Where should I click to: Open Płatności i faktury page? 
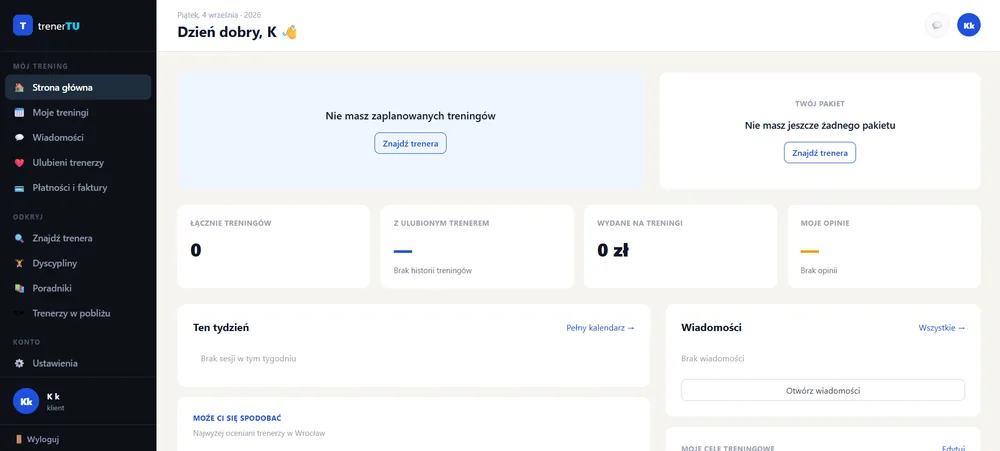[78, 188]
